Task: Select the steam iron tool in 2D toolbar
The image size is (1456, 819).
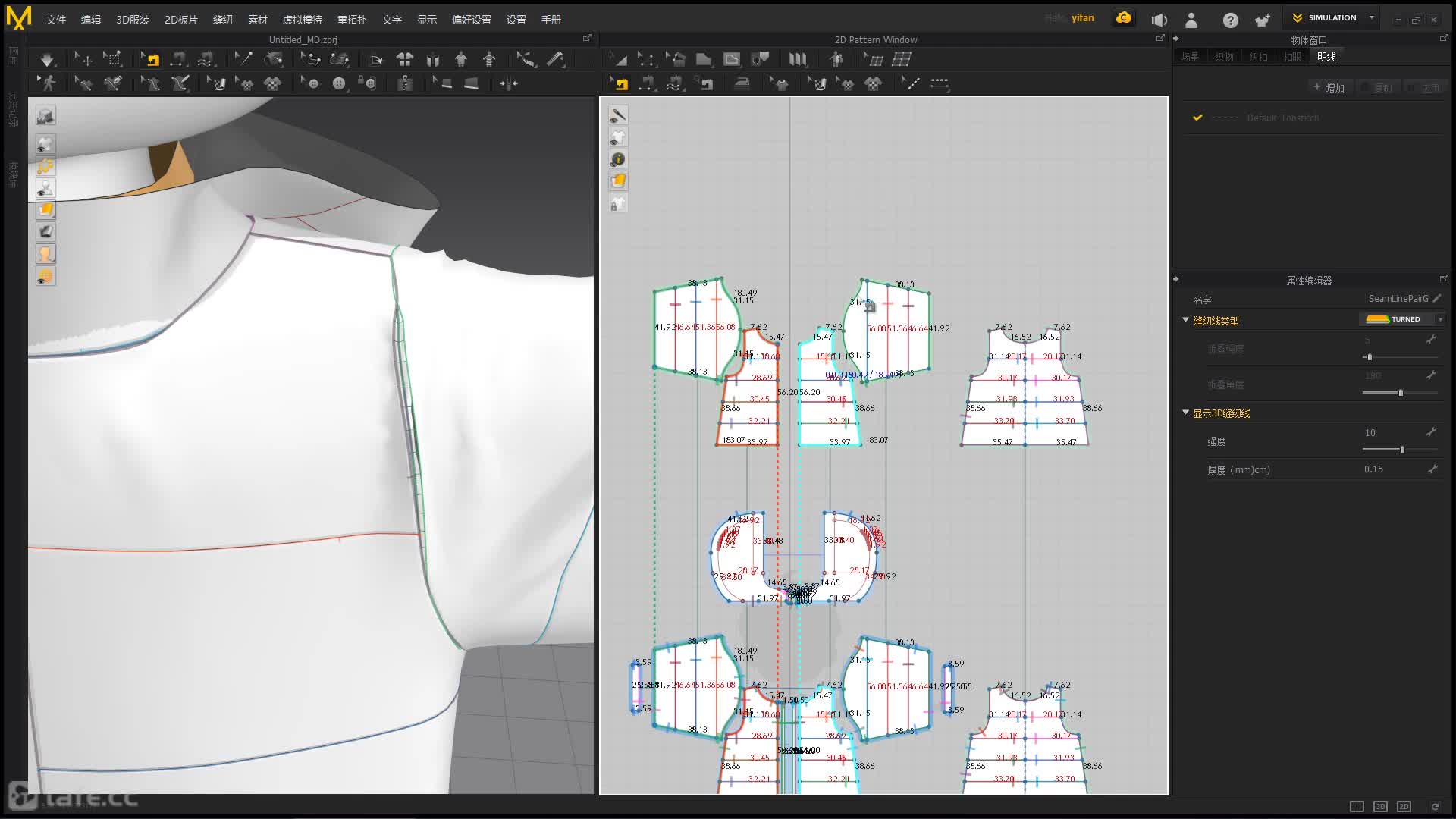Action: pyautogui.click(x=742, y=83)
